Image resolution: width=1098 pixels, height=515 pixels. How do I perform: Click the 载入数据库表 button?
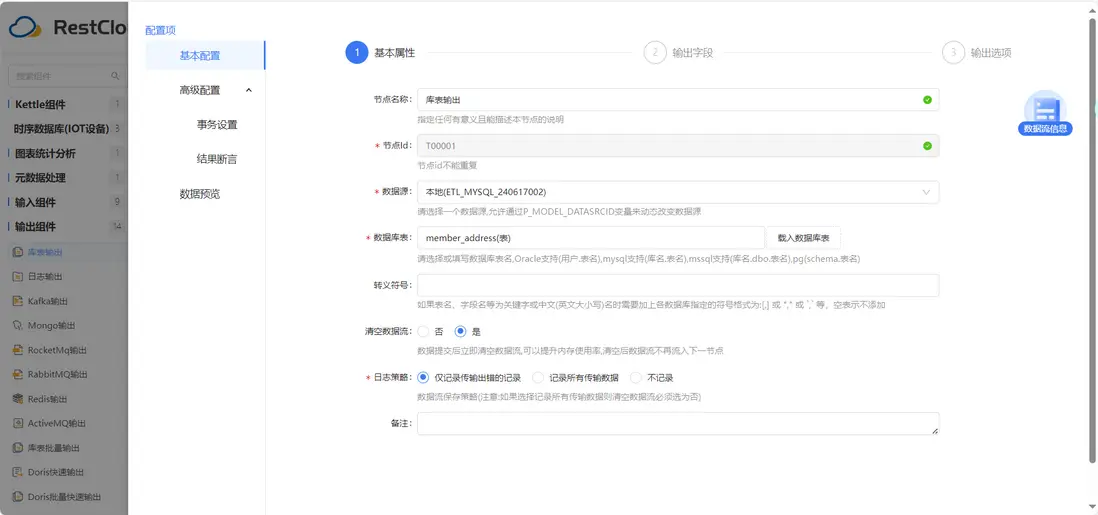(x=804, y=238)
